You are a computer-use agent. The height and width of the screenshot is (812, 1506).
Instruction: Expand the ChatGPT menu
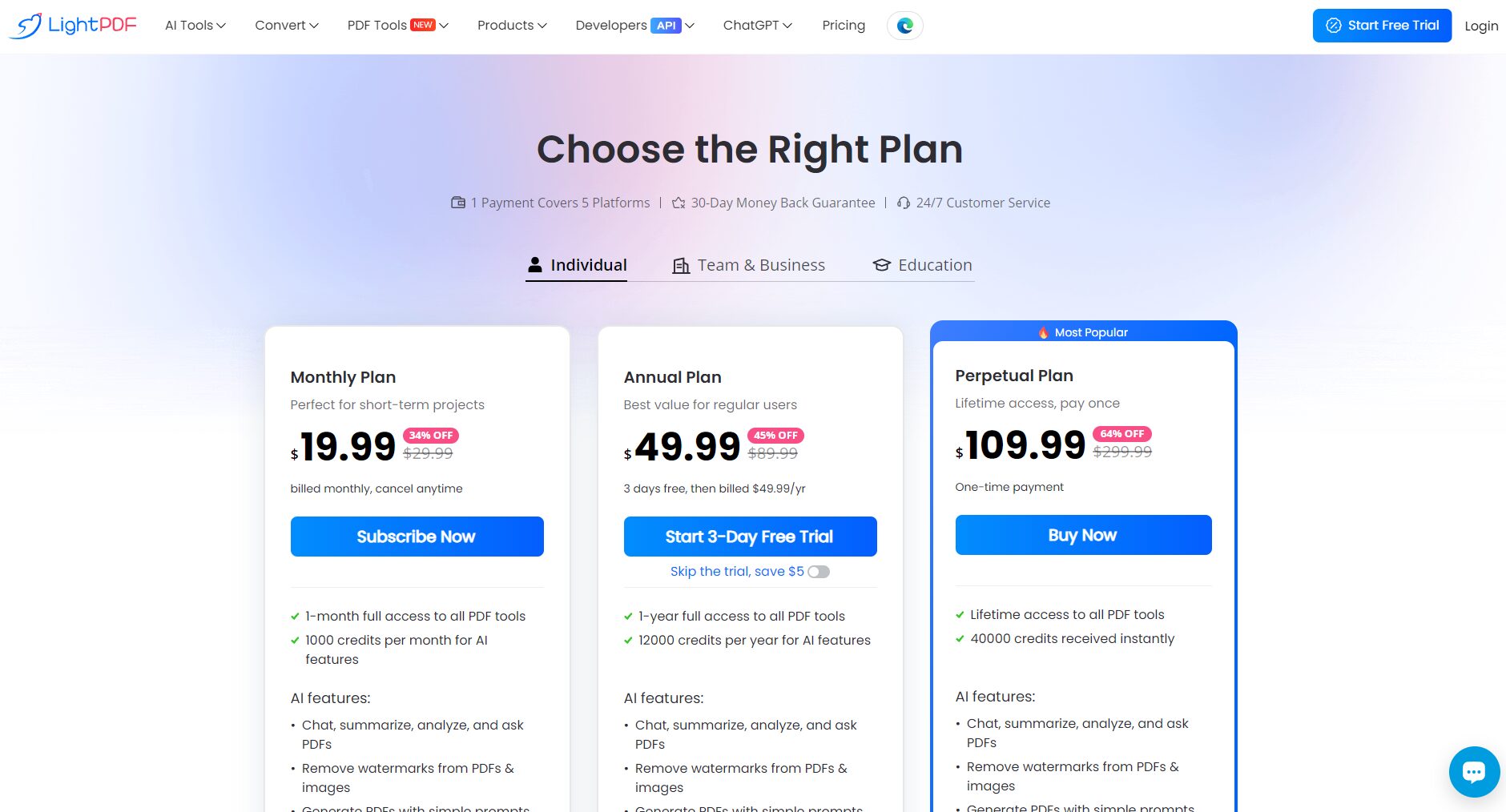(758, 26)
